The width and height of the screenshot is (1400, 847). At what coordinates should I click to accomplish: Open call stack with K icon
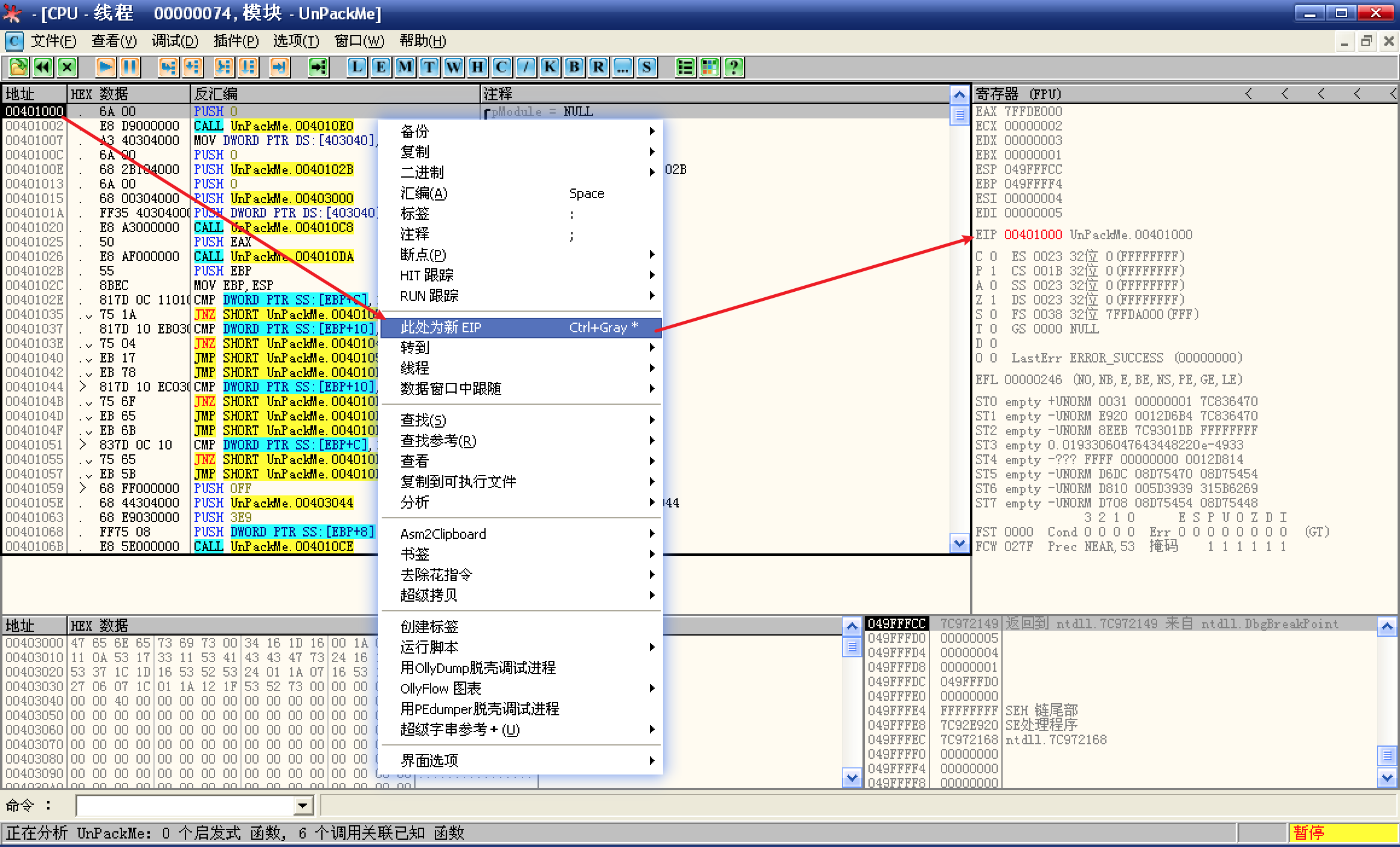pos(550,66)
